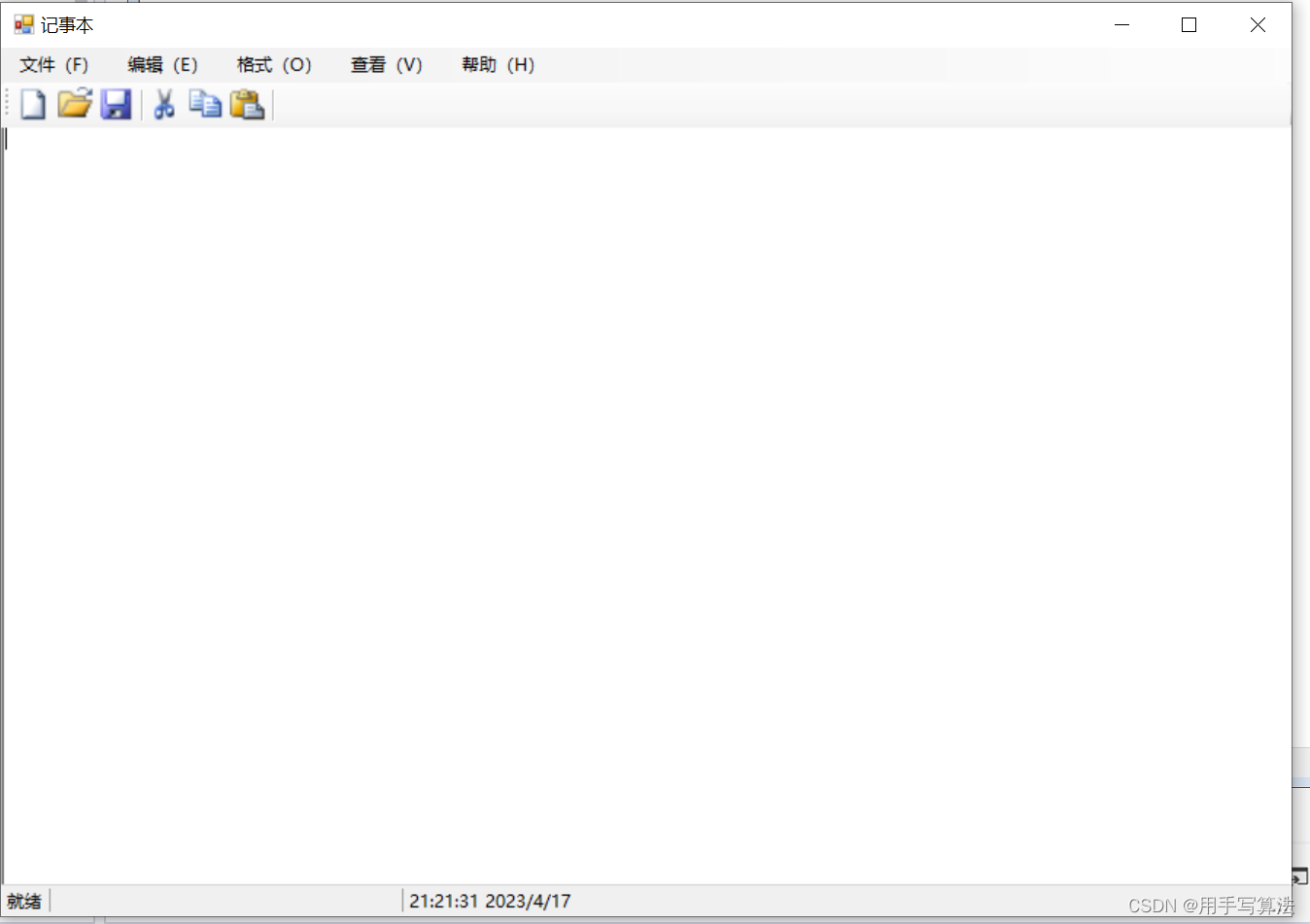This screenshot has height=924, width=1310.
Task: Open the 编辑 (E) menu
Action: click(162, 65)
